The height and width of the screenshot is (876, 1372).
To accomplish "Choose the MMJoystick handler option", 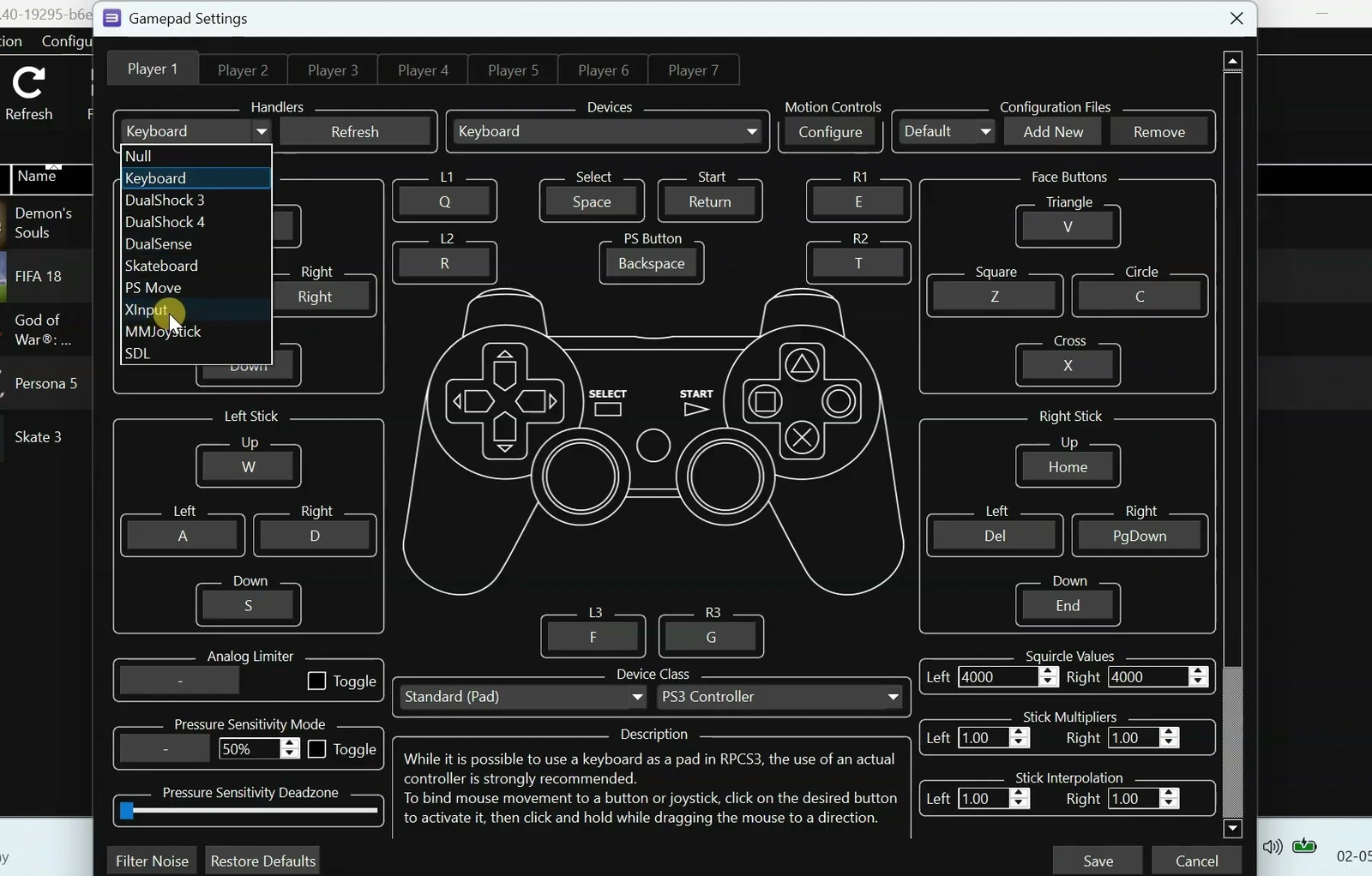I will 196,332.
